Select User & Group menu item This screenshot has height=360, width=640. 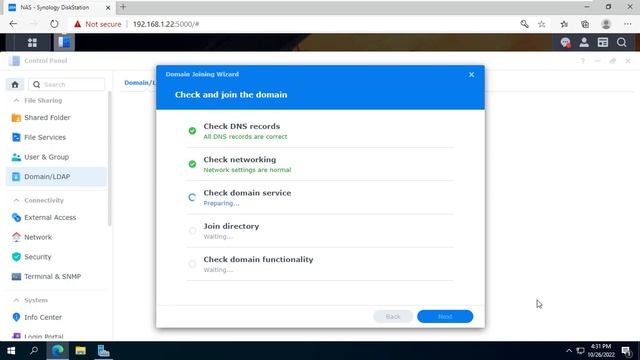coord(56,157)
